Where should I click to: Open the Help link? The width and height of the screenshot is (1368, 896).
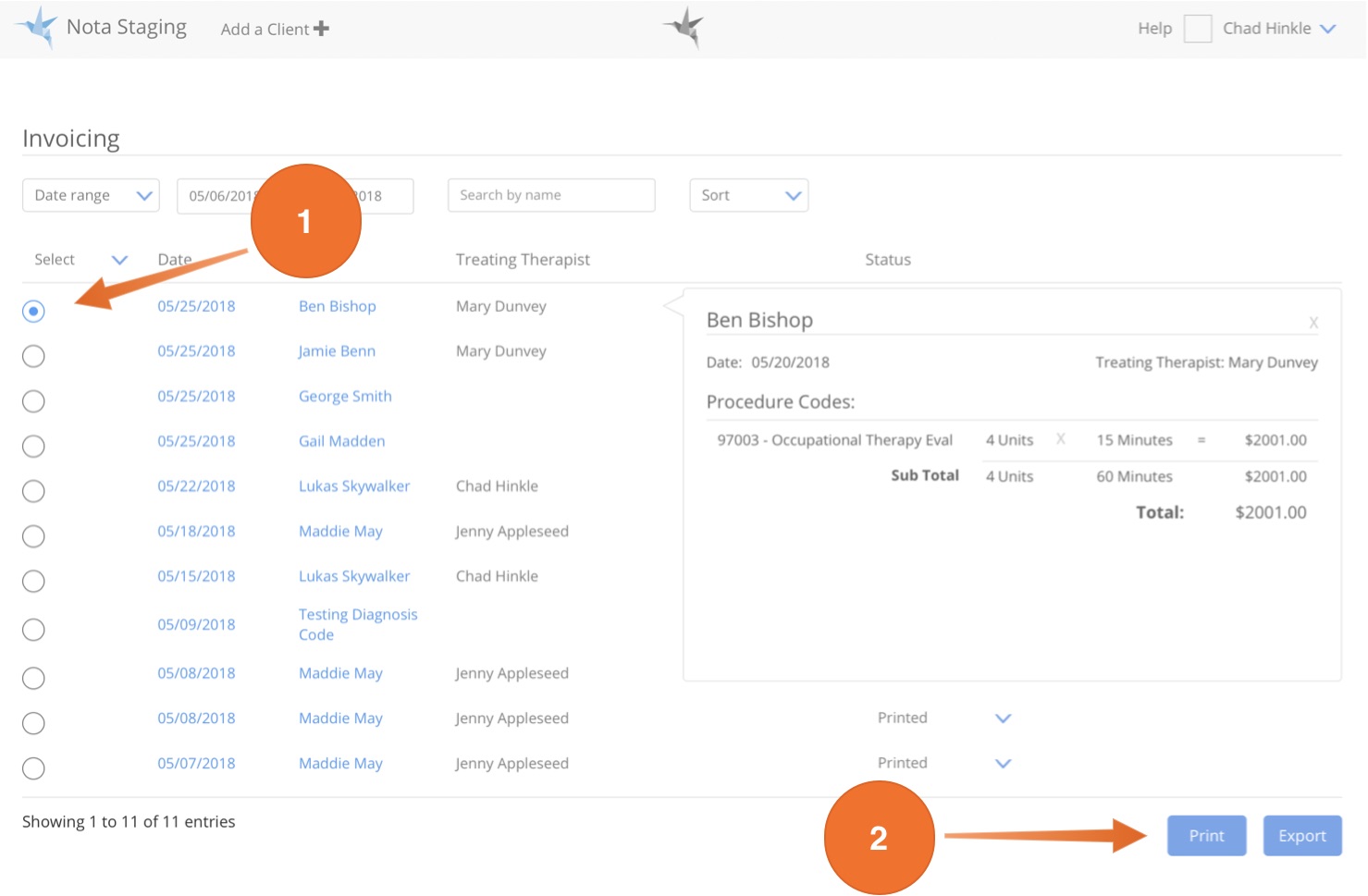[x=1154, y=29]
